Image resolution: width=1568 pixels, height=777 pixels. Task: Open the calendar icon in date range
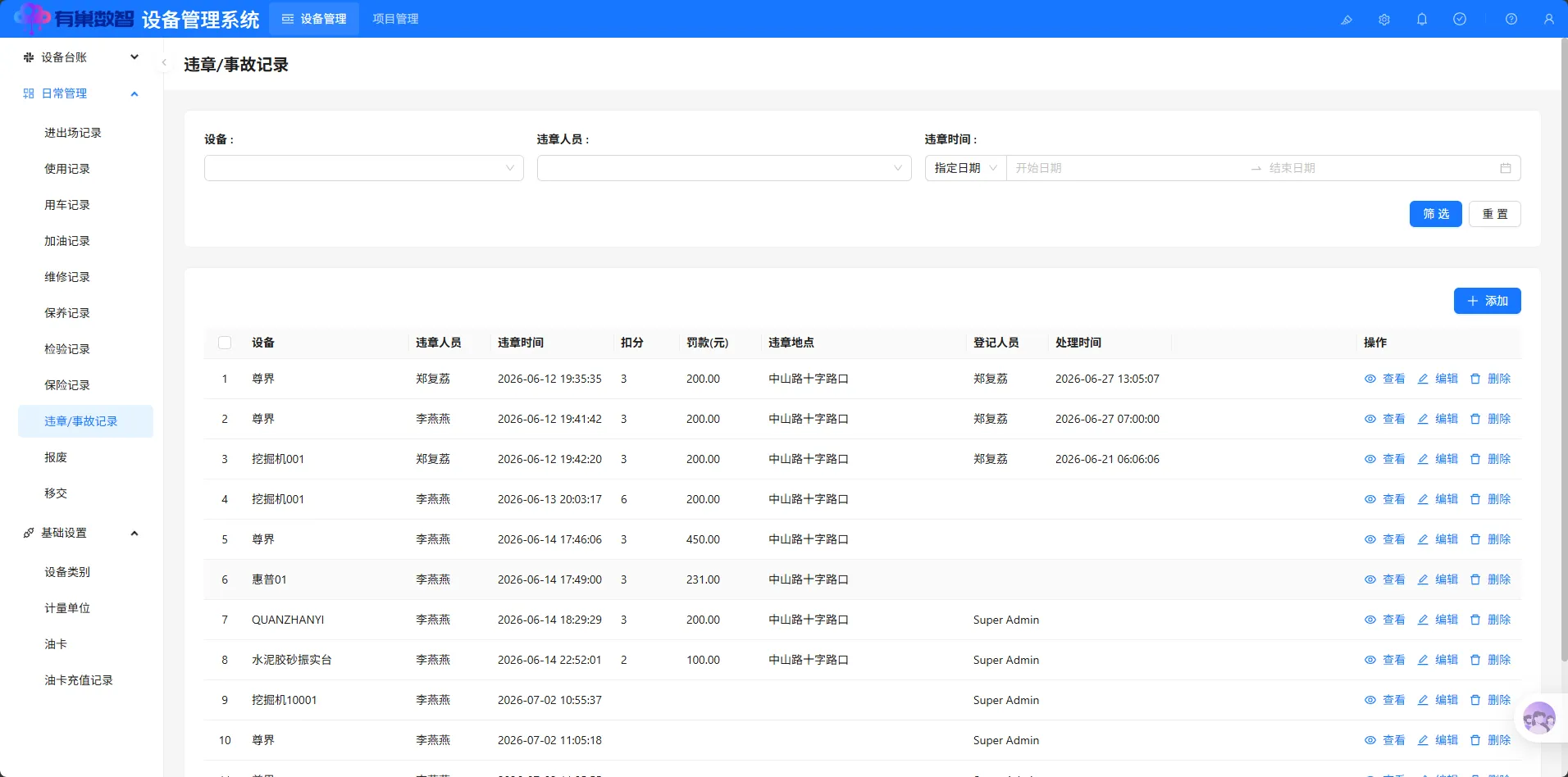1506,168
